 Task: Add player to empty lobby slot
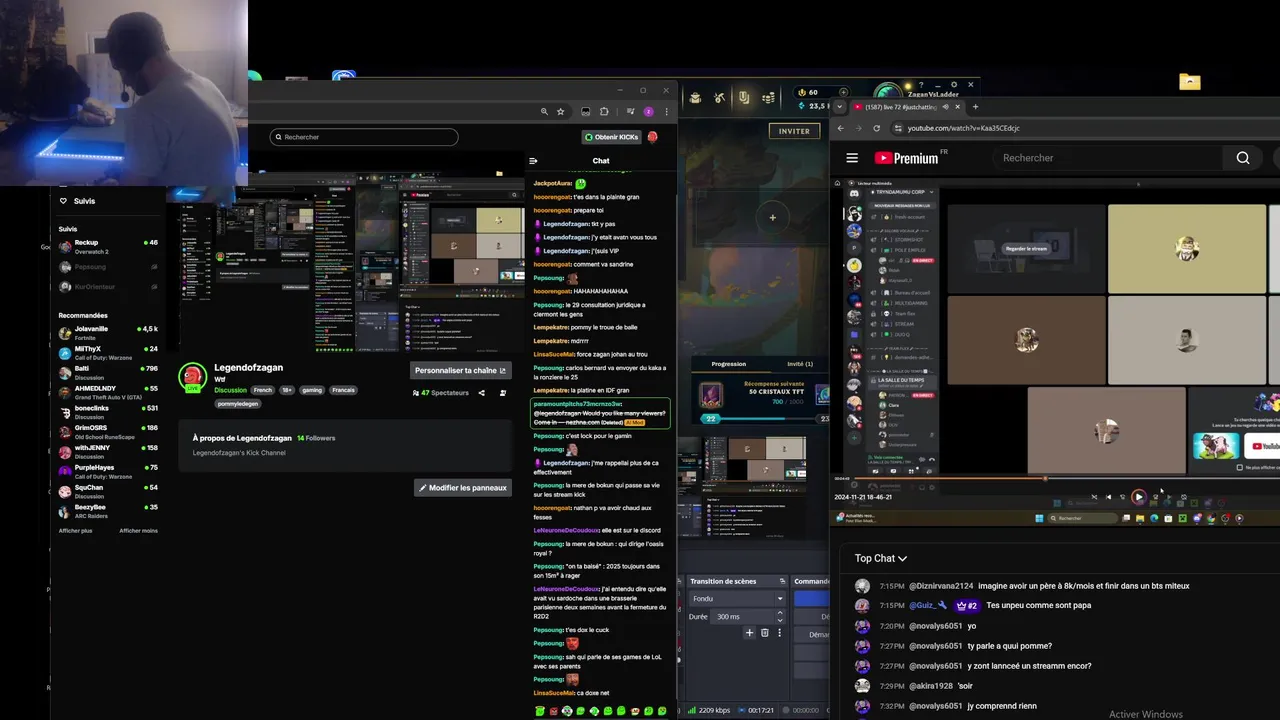point(772,216)
